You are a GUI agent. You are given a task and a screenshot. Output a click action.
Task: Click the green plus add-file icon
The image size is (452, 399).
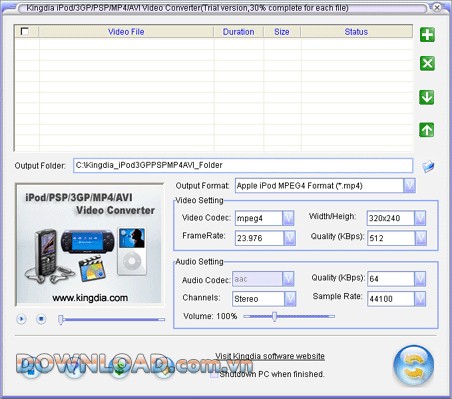[x=427, y=34]
